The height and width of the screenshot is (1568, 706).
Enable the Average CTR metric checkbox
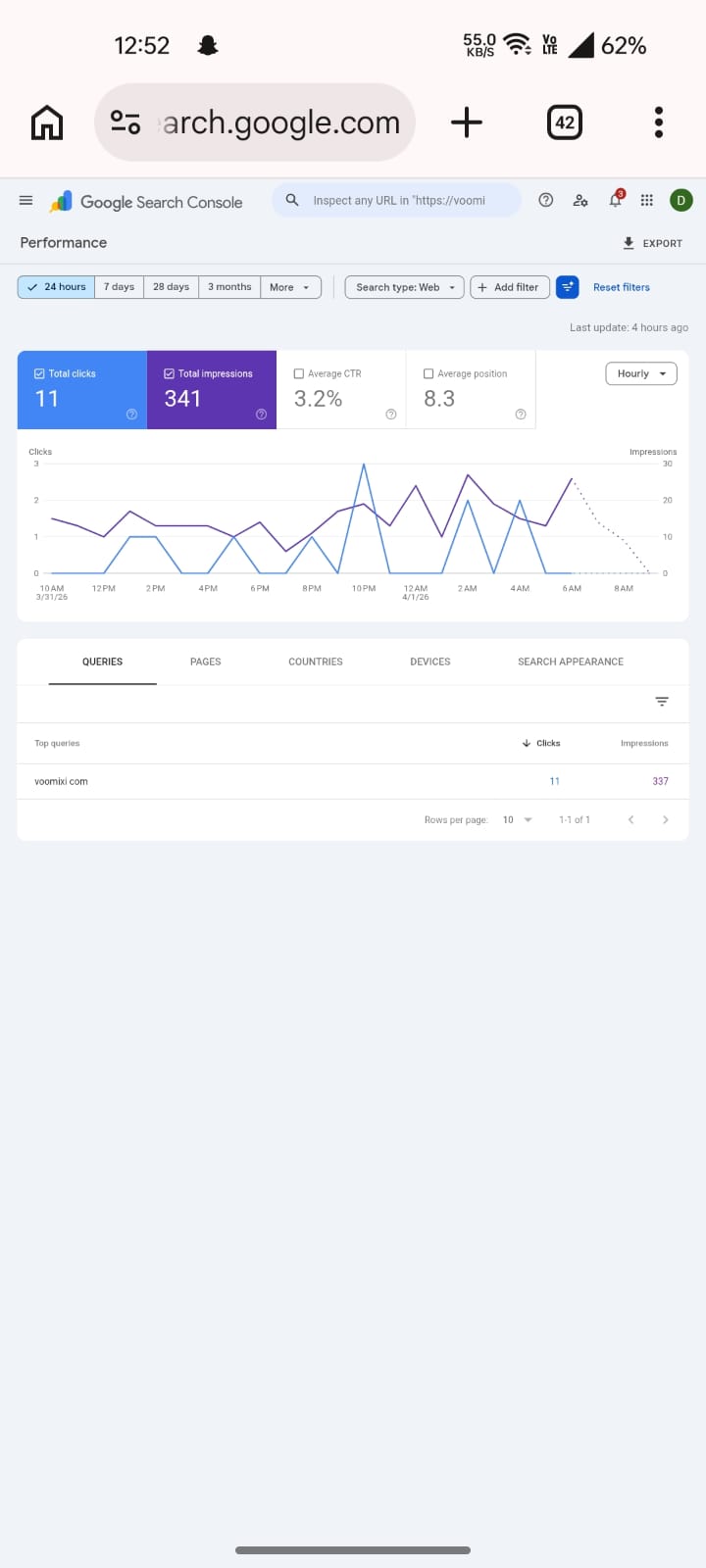(299, 373)
